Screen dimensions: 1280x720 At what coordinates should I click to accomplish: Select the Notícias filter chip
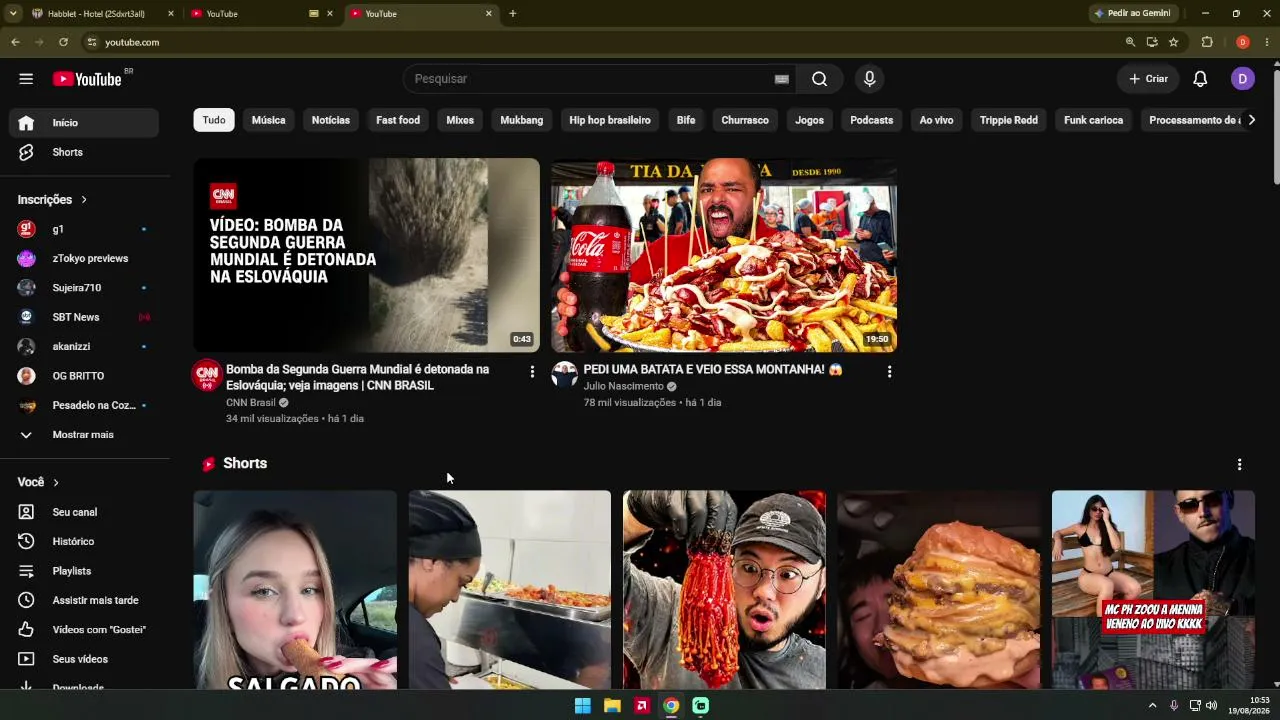coord(331,120)
